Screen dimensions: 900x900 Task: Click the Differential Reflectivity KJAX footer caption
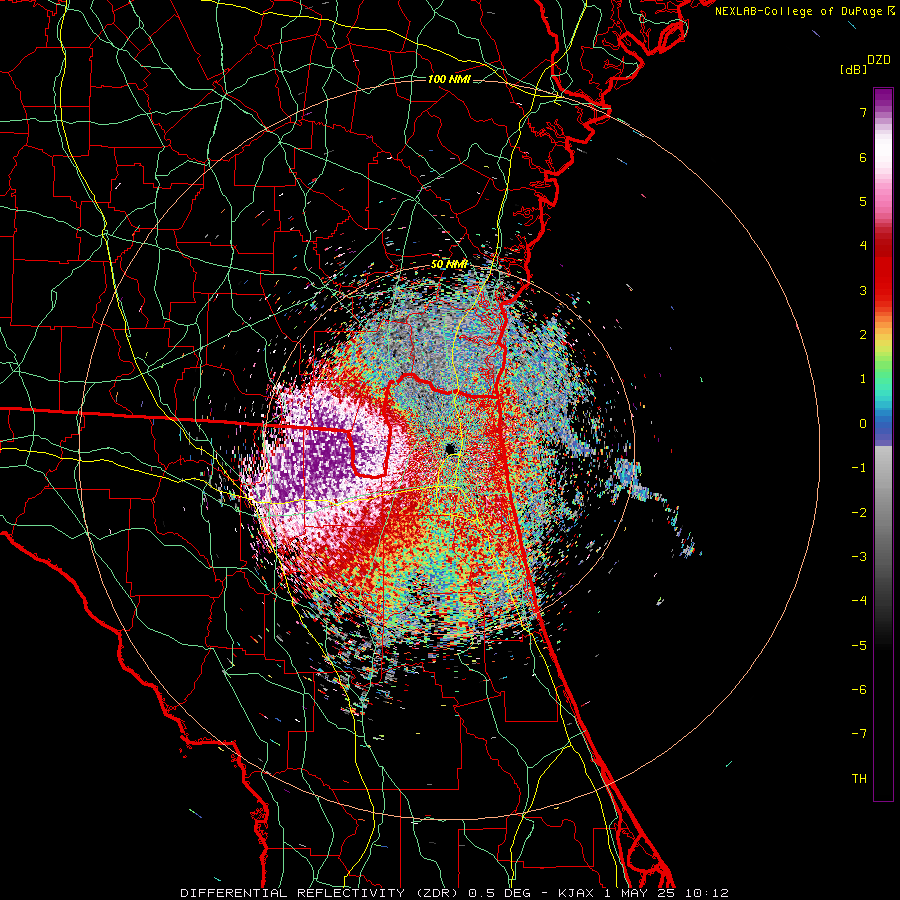[x=454, y=893]
